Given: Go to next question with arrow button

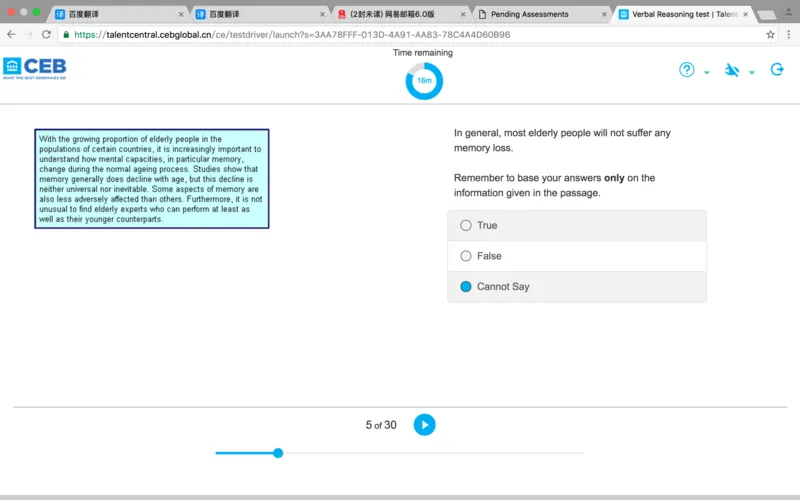Looking at the screenshot, I should click(424, 425).
